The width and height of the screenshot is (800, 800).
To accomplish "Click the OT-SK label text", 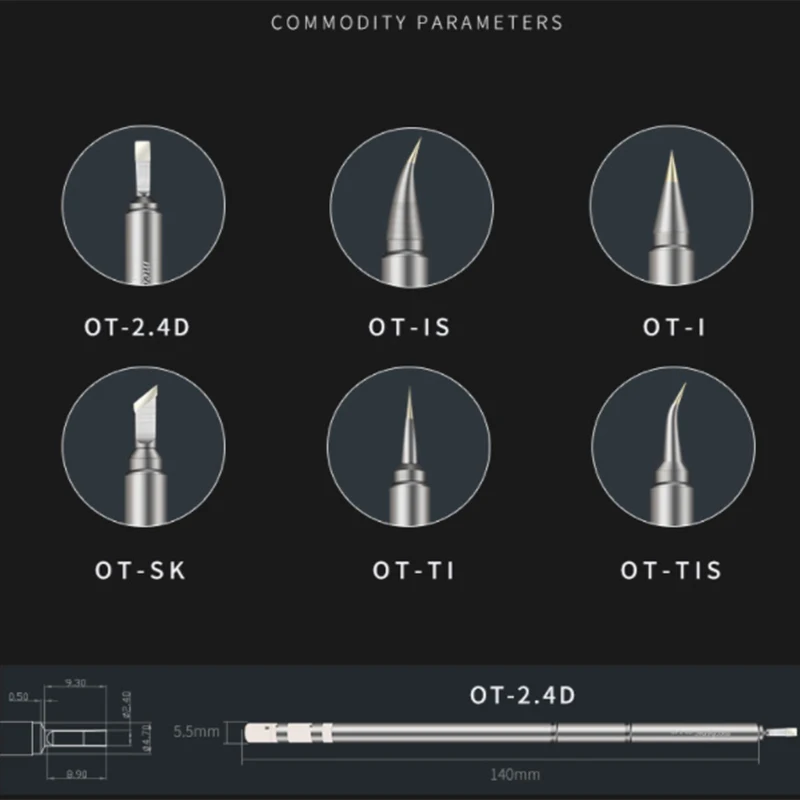I will pos(140,570).
